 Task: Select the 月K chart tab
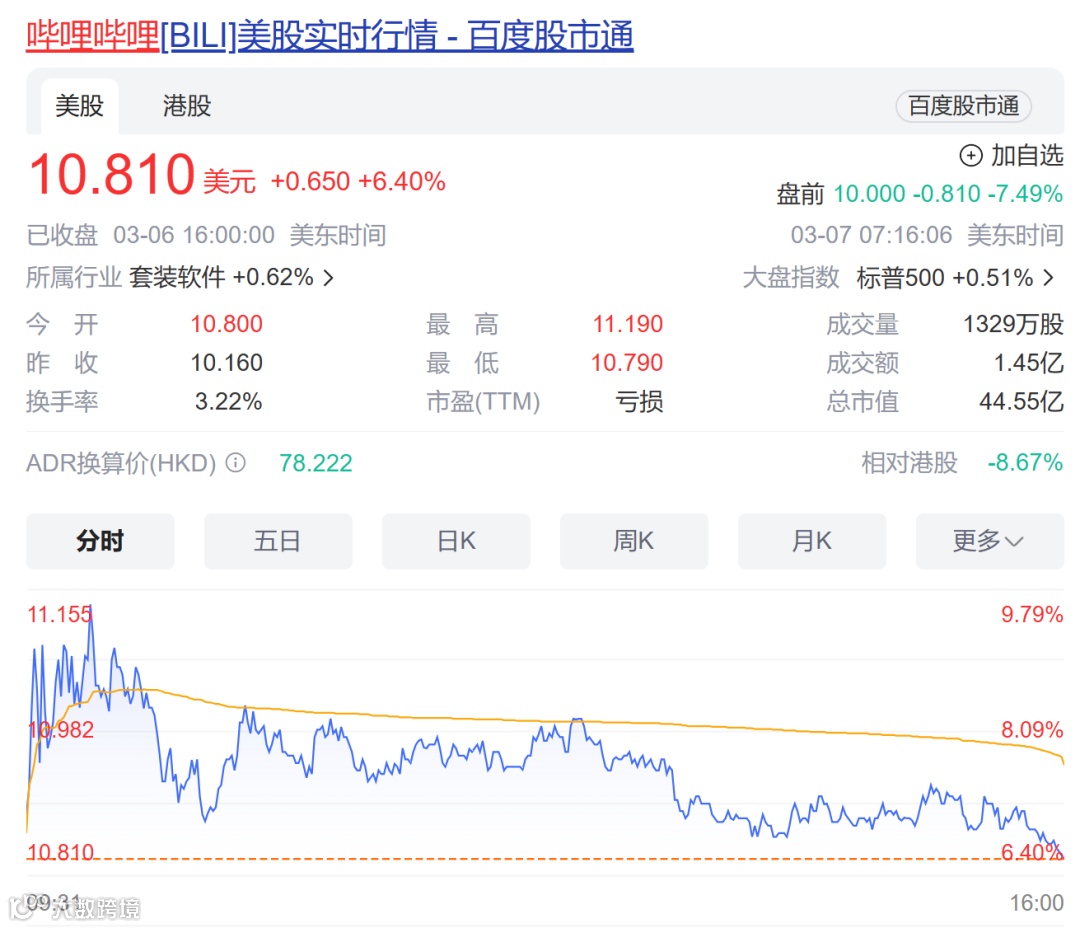(x=811, y=541)
